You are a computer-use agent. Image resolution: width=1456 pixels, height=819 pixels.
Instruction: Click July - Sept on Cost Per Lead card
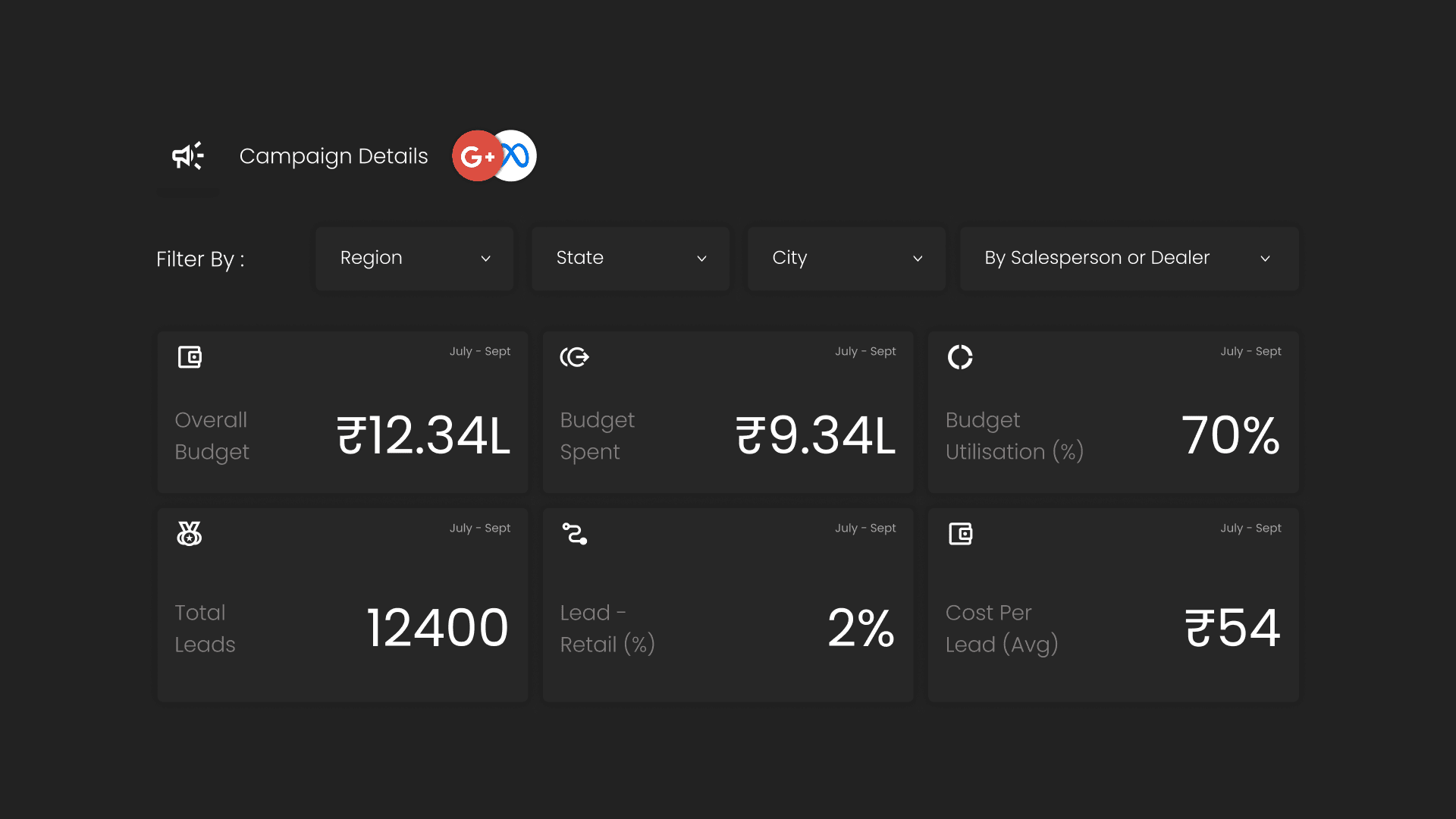[1250, 528]
